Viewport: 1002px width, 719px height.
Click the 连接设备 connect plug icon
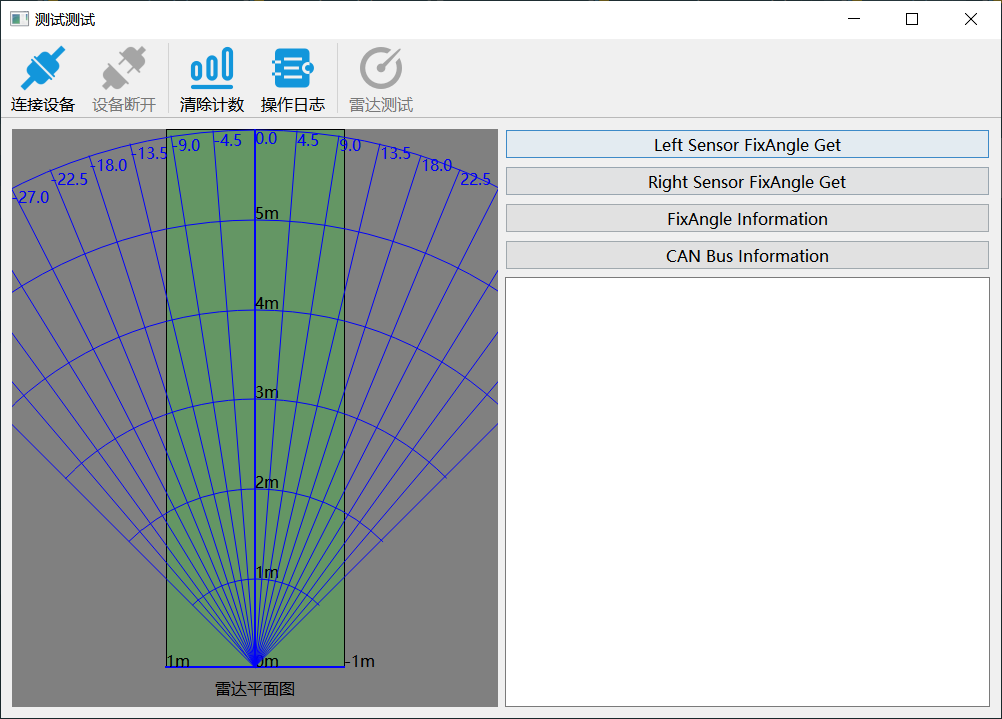click(43, 68)
